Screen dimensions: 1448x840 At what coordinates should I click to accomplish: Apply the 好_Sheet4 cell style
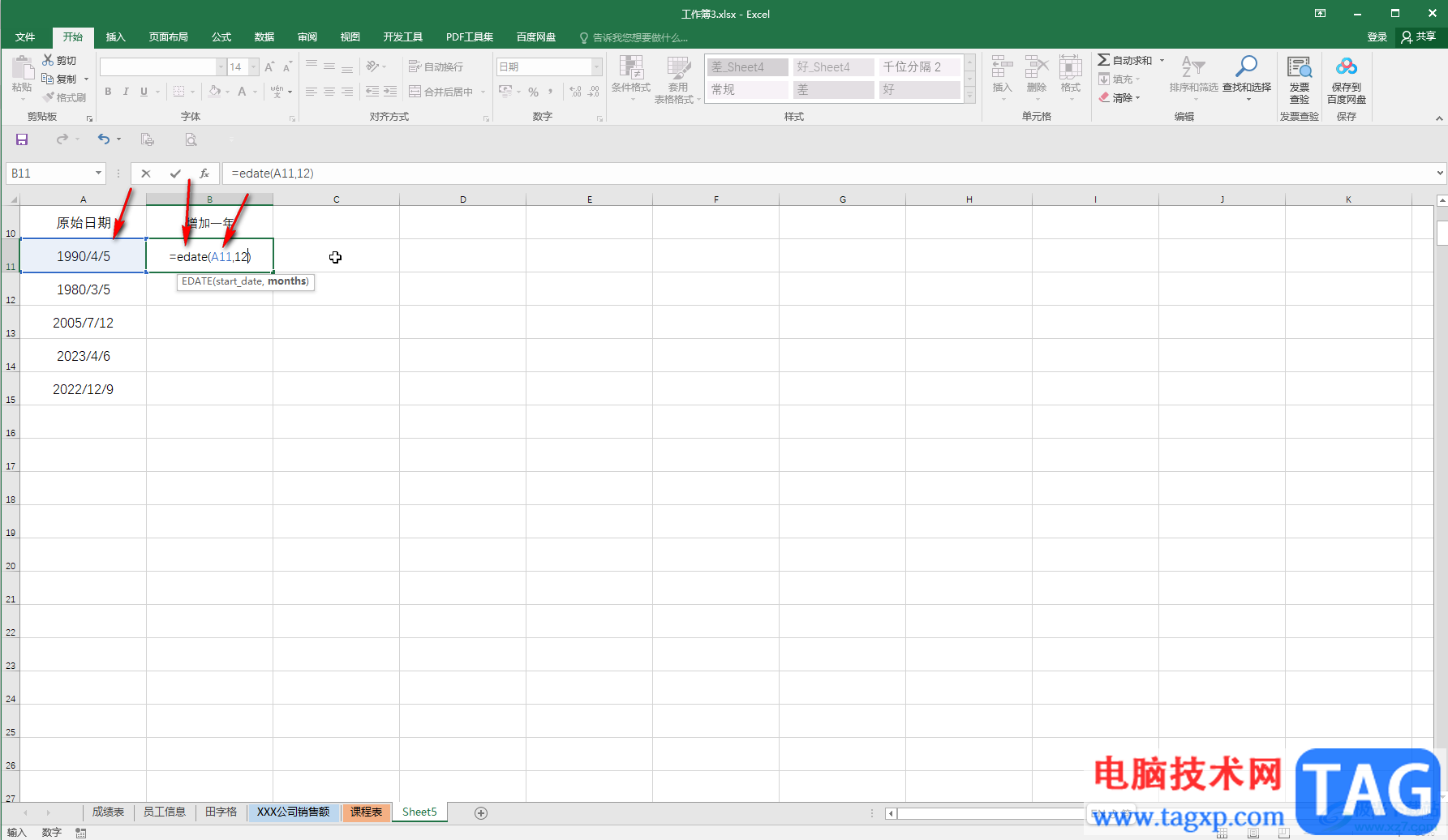pyautogui.click(x=833, y=67)
